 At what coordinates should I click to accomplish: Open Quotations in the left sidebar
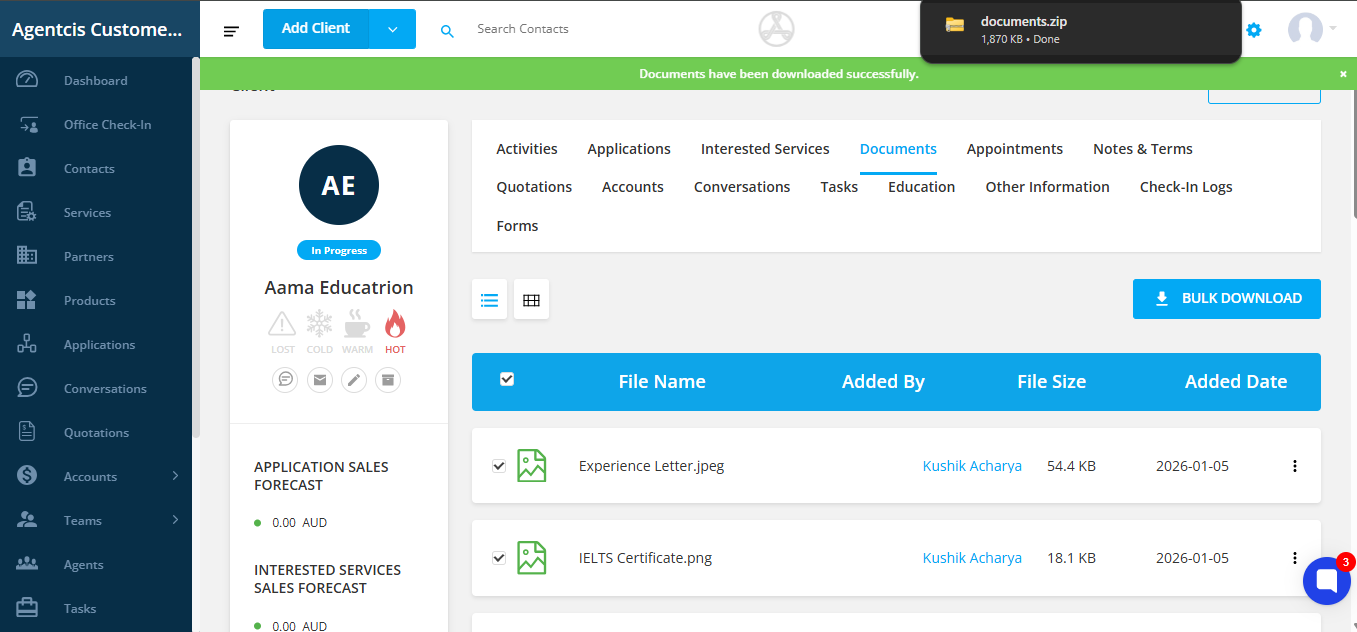pyautogui.click(x=96, y=433)
